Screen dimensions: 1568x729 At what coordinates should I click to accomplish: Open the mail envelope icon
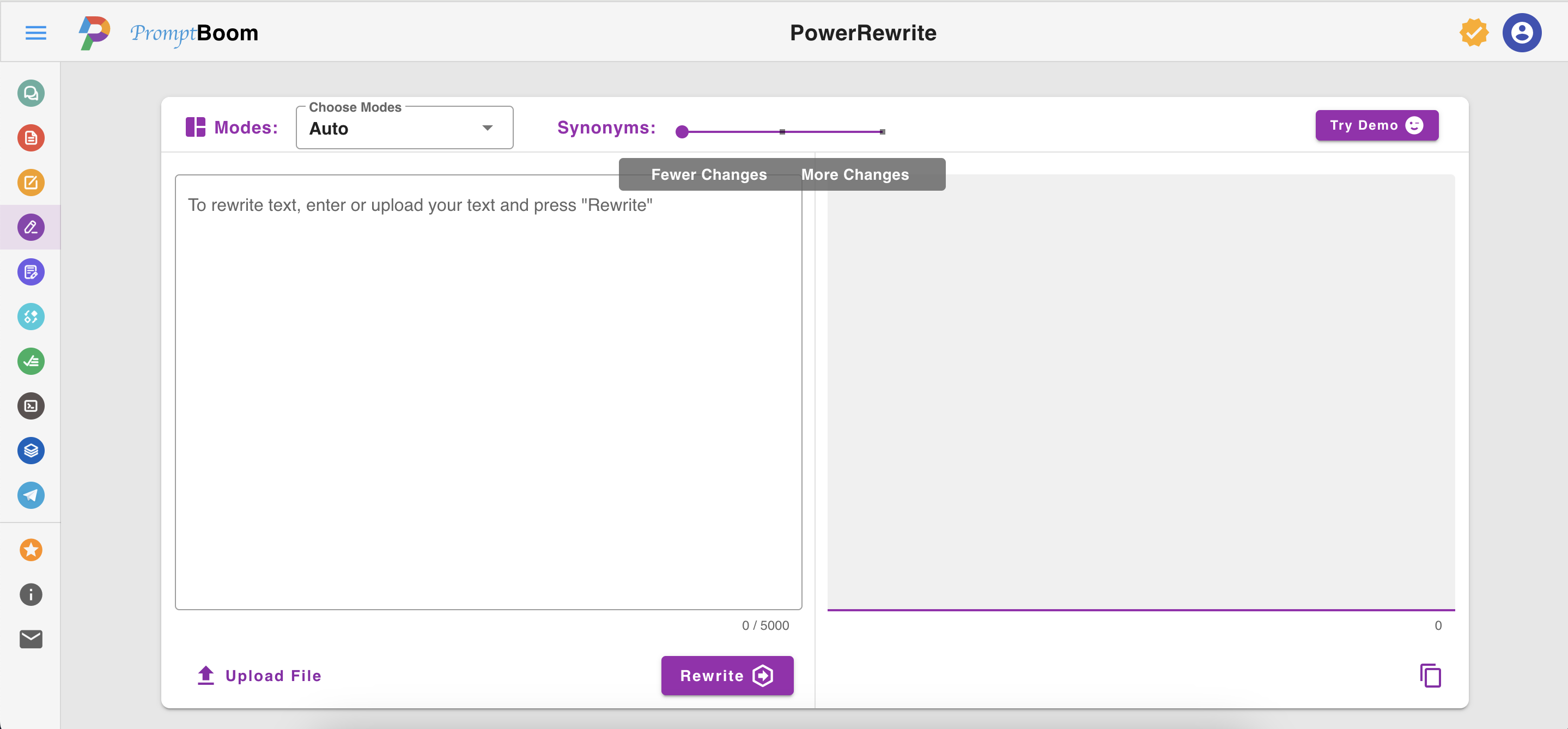(x=31, y=639)
